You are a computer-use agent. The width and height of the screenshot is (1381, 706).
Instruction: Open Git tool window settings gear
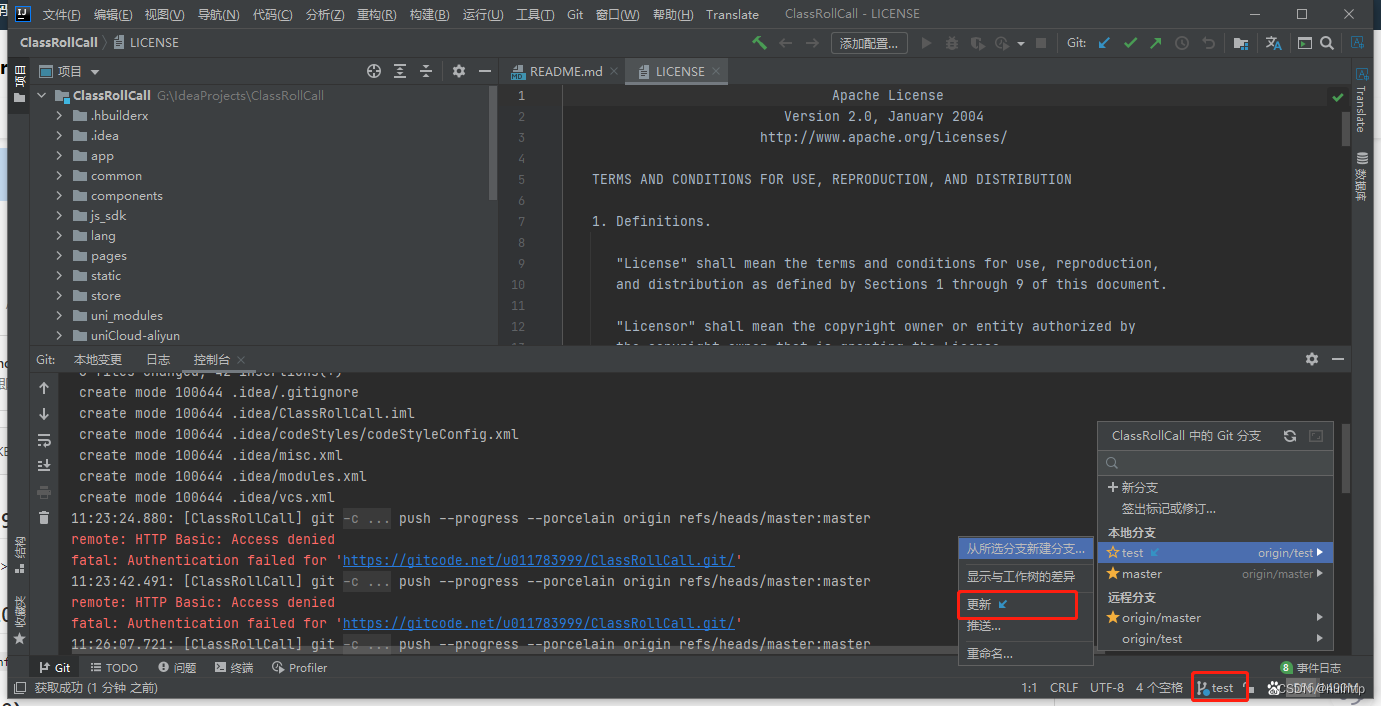[x=1312, y=359]
